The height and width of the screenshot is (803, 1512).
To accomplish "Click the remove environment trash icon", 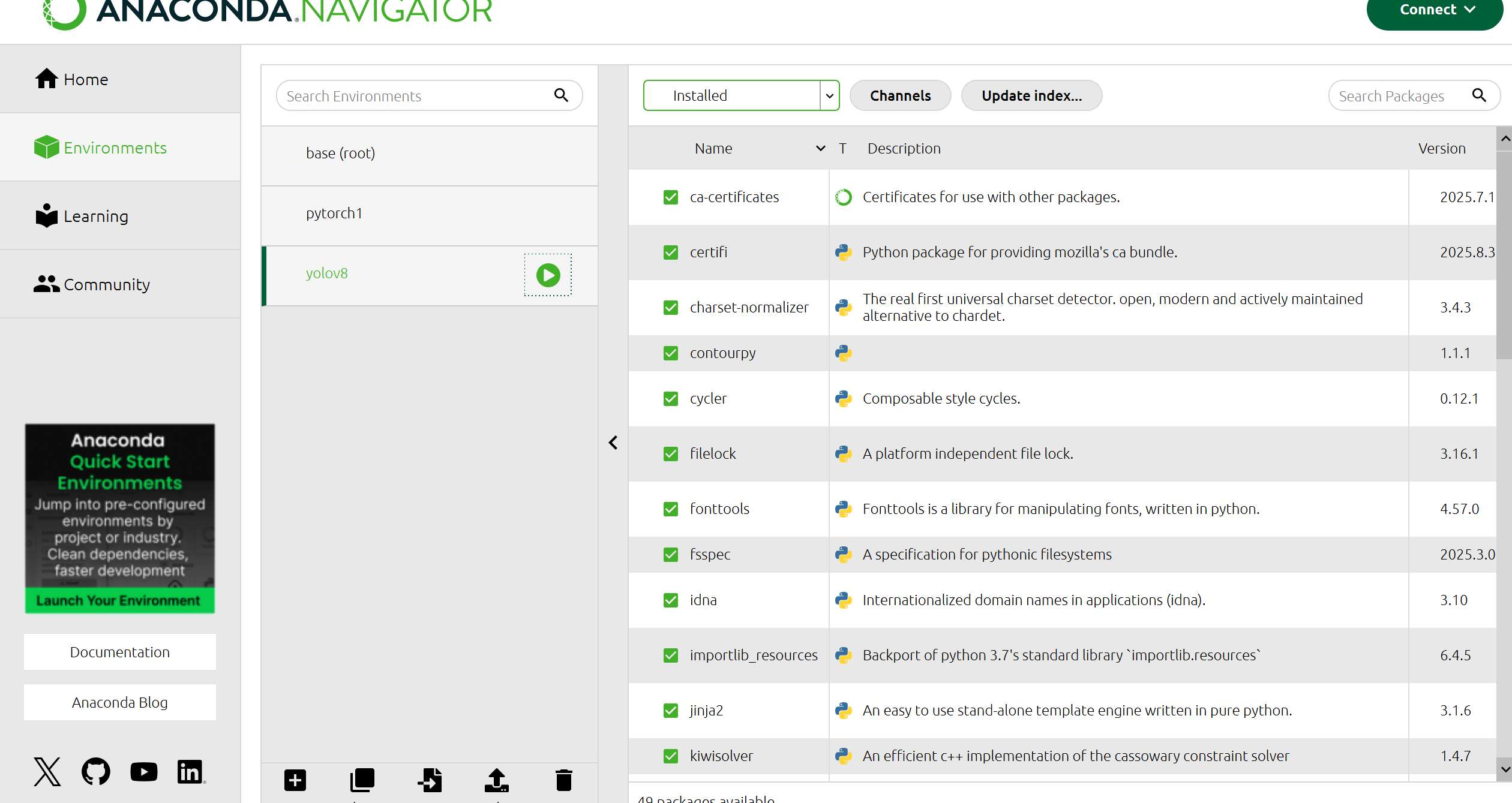I will (563, 780).
